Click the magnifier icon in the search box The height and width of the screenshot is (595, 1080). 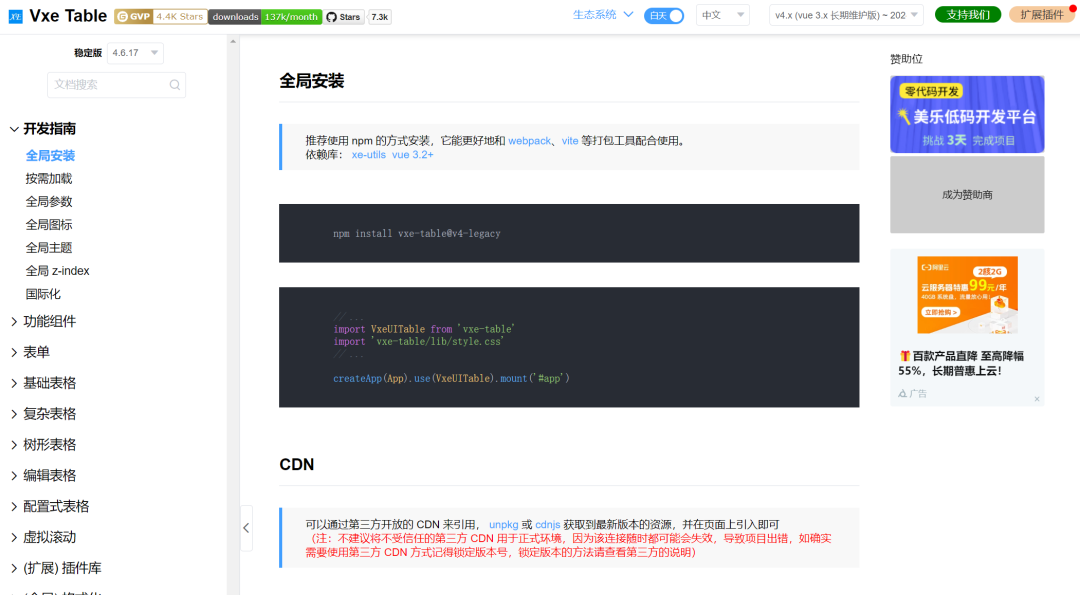(175, 85)
